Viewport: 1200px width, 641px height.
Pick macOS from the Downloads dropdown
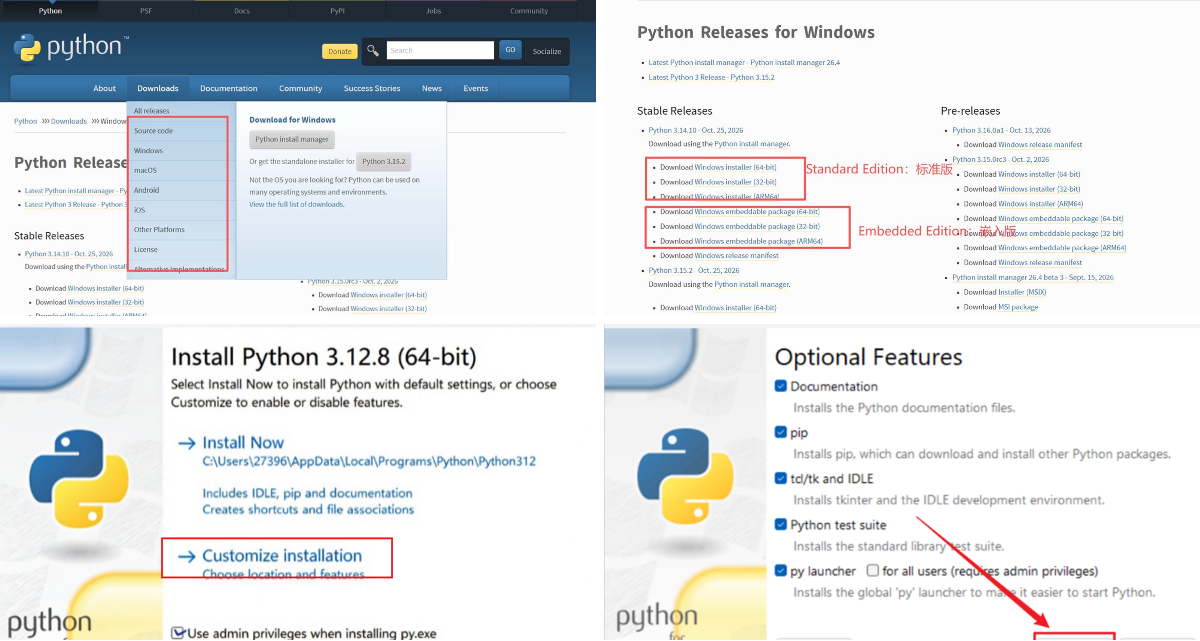(x=145, y=170)
